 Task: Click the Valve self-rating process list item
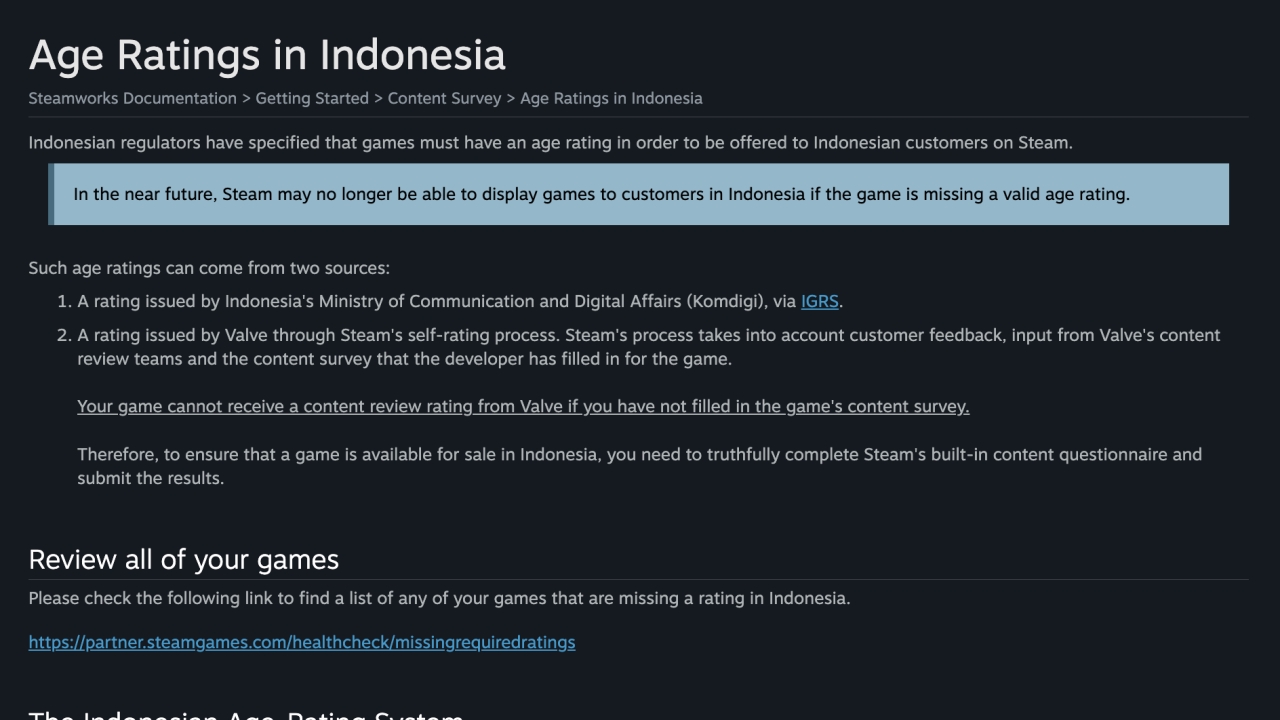click(x=649, y=347)
